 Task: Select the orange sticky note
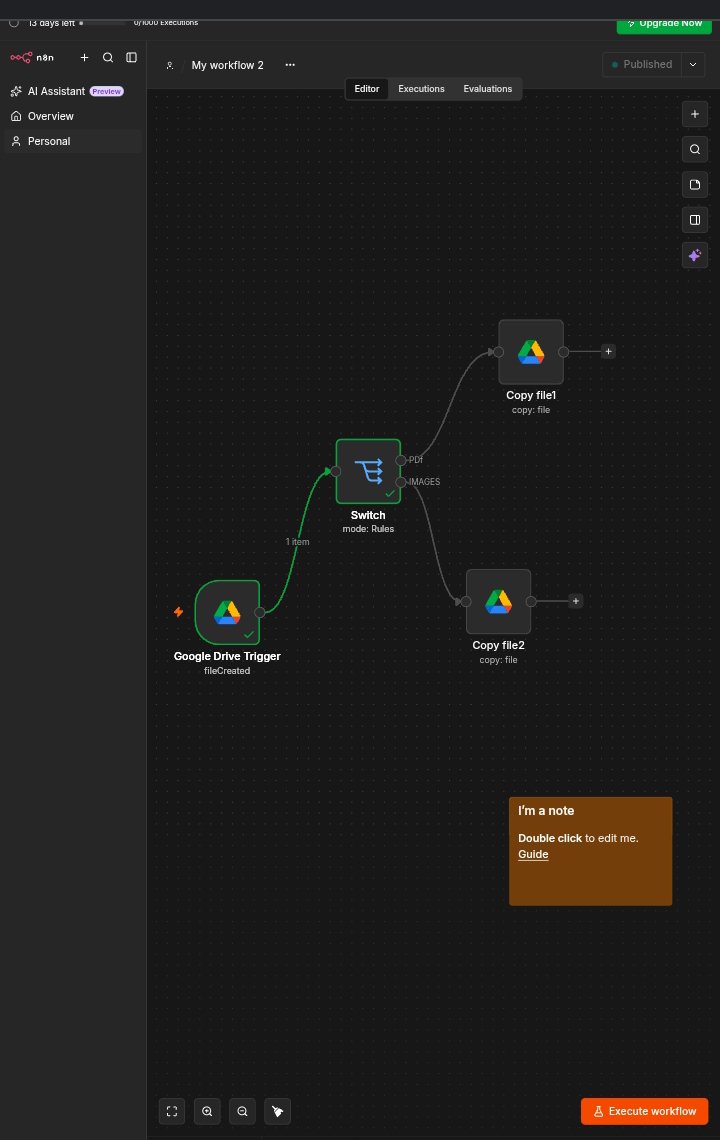(591, 851)
